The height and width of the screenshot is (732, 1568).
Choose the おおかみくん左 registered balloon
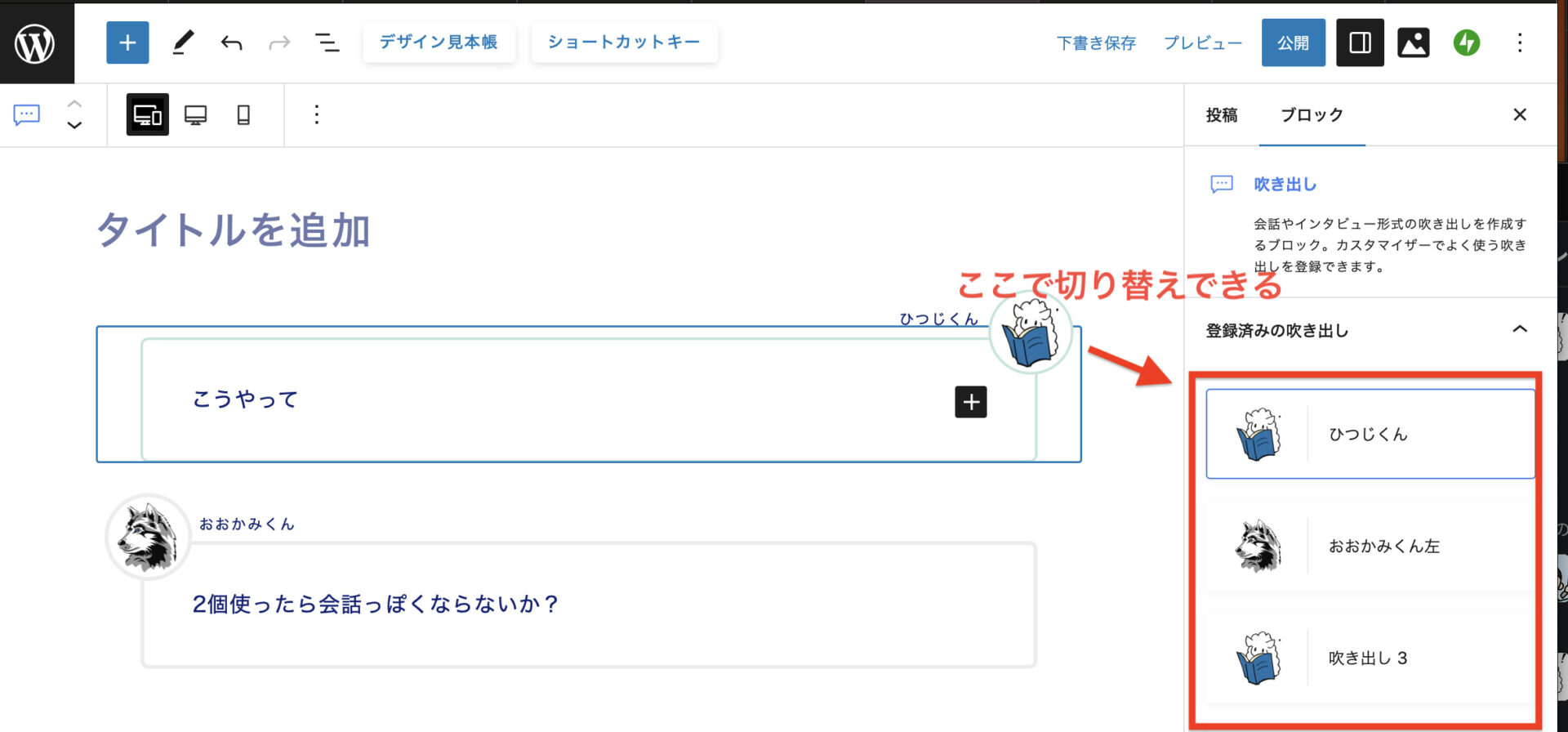tap(1370, 546)
